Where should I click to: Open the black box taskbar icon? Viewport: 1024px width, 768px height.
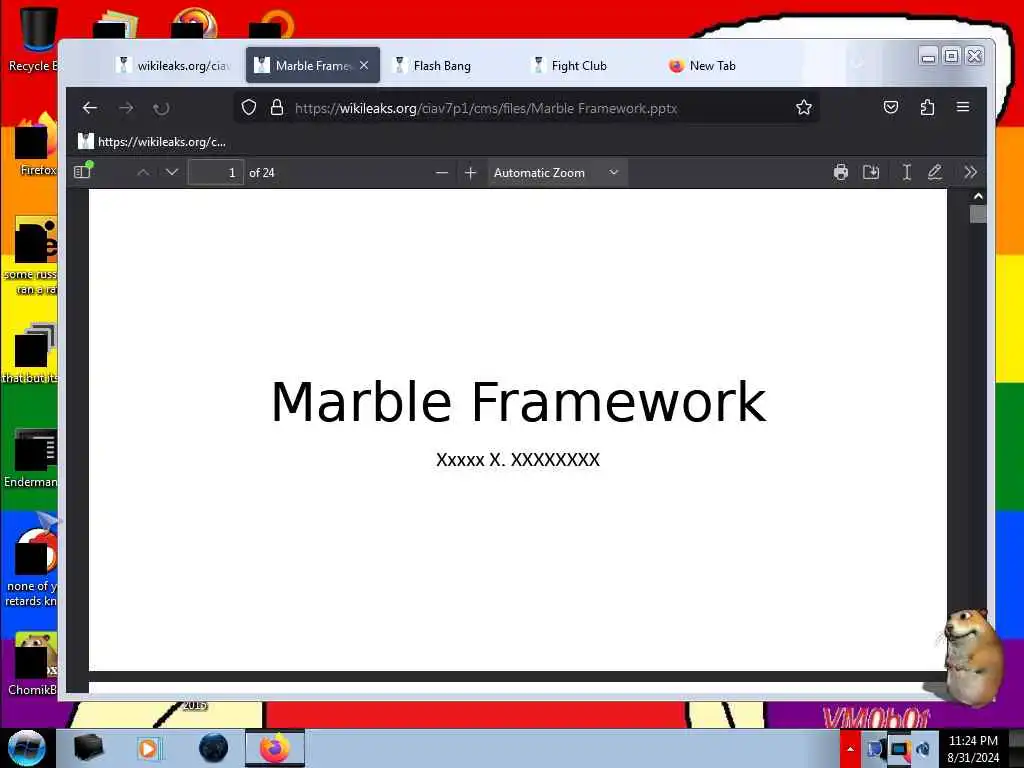[x=88, y=748]
